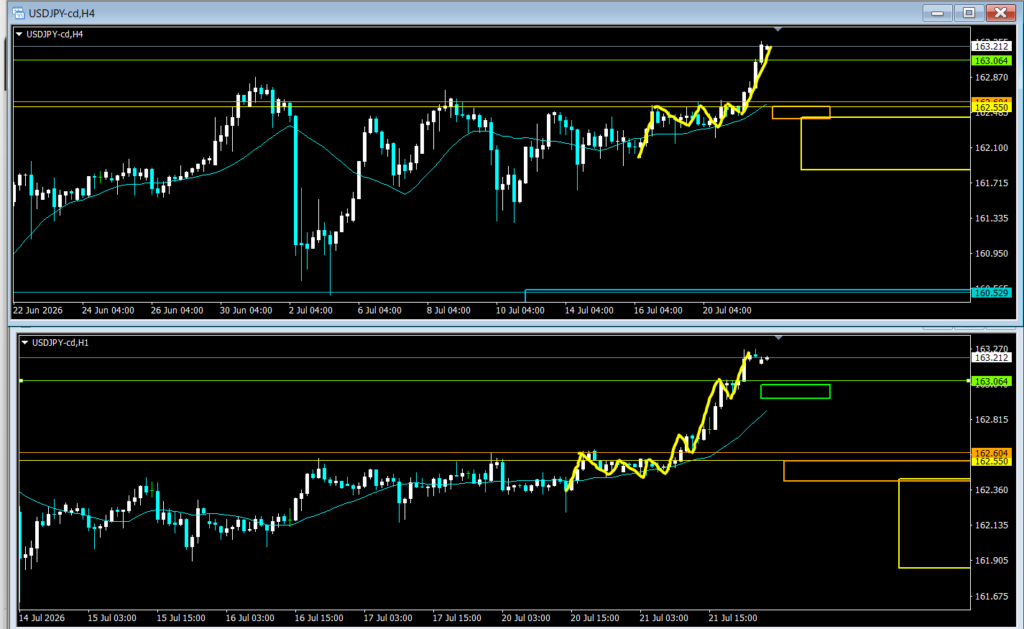Click the 10 Jul 04:00 time label
The width and height of the screenshot is (1024, 629).
[520, 310]
